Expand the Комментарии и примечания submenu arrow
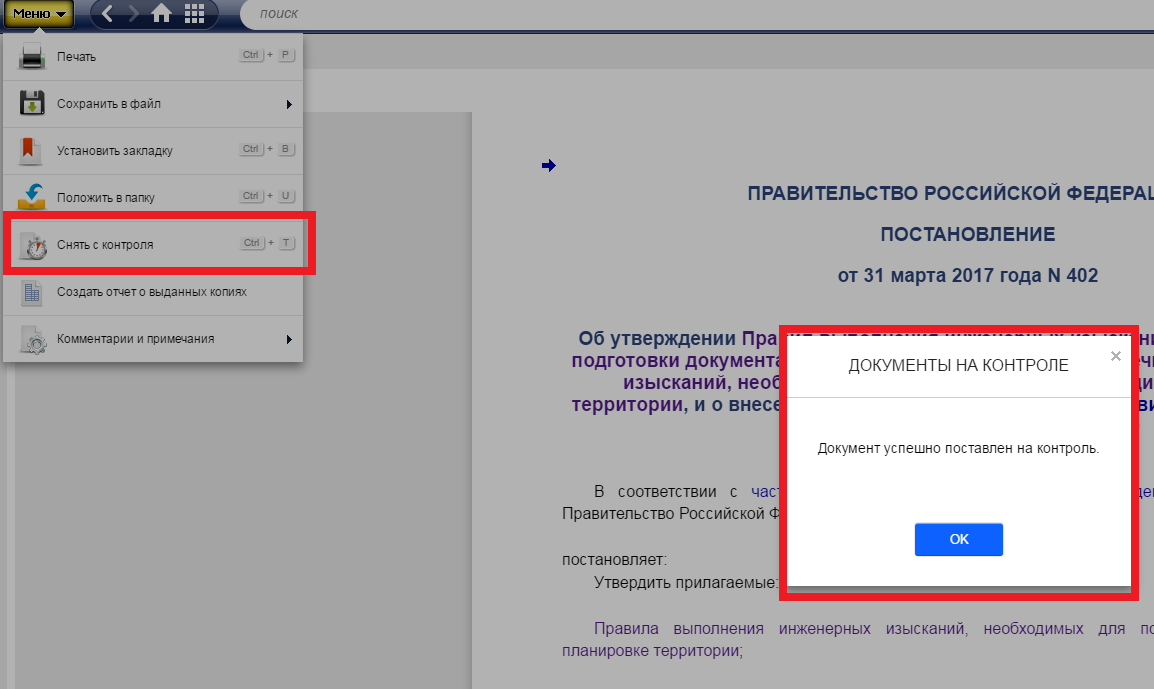 pos(288,339)
